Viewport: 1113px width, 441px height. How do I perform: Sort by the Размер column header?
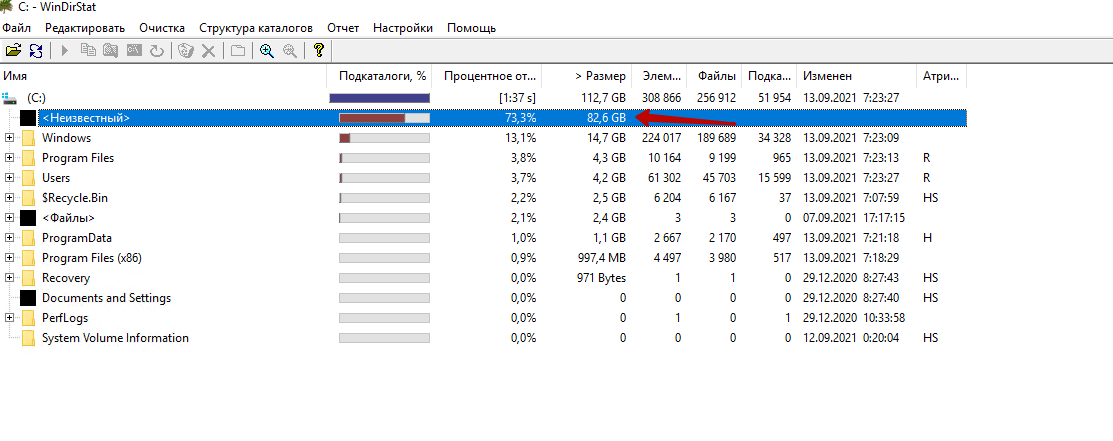click(x=600, y=76)
